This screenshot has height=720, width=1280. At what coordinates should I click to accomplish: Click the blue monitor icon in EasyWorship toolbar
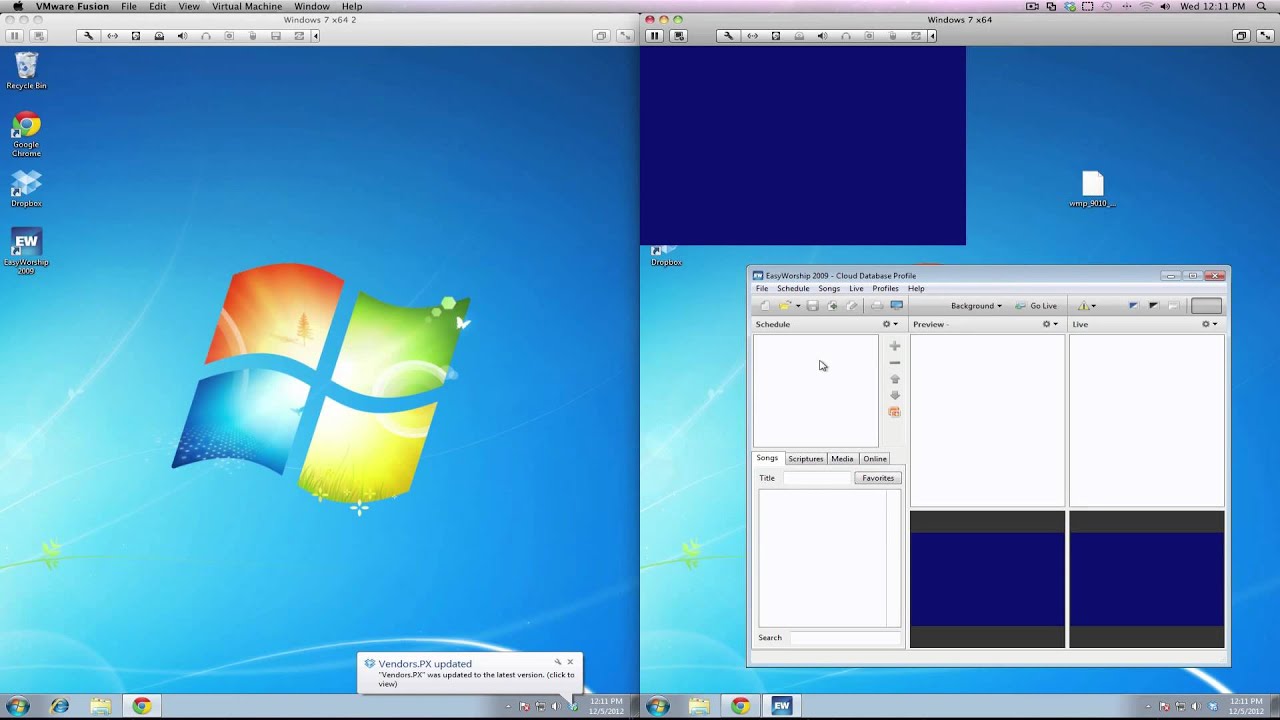click(x=897, y=306)
